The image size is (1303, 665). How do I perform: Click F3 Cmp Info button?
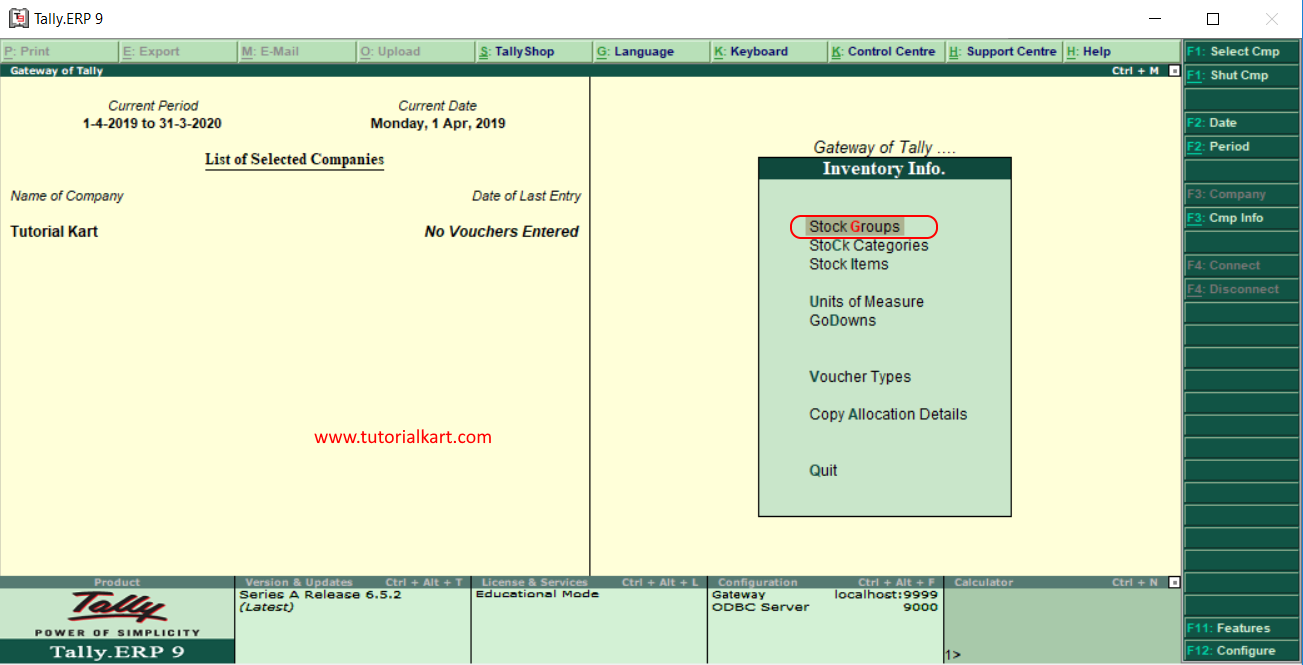click(x=1243, y=218)
